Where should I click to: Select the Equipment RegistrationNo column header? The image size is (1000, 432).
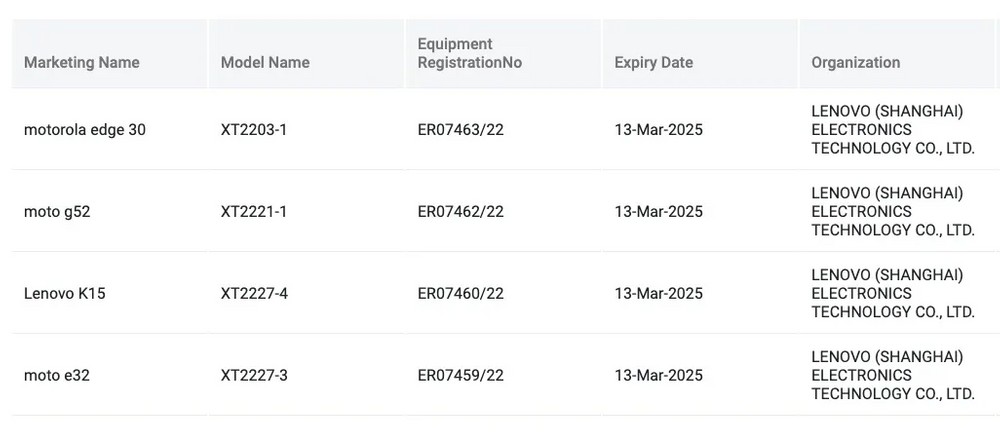470,53
